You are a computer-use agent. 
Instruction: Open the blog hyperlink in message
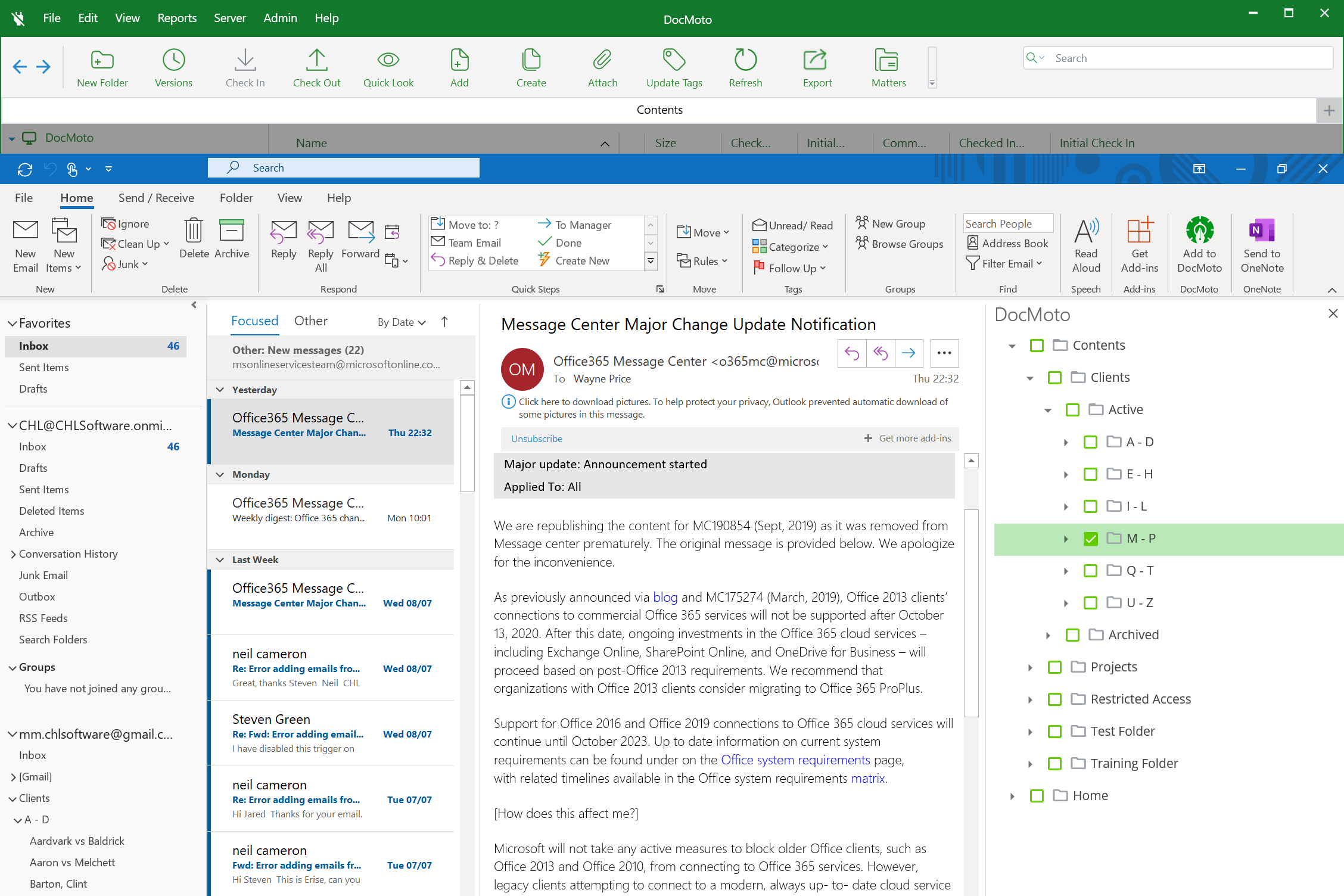tap(665, 598)
